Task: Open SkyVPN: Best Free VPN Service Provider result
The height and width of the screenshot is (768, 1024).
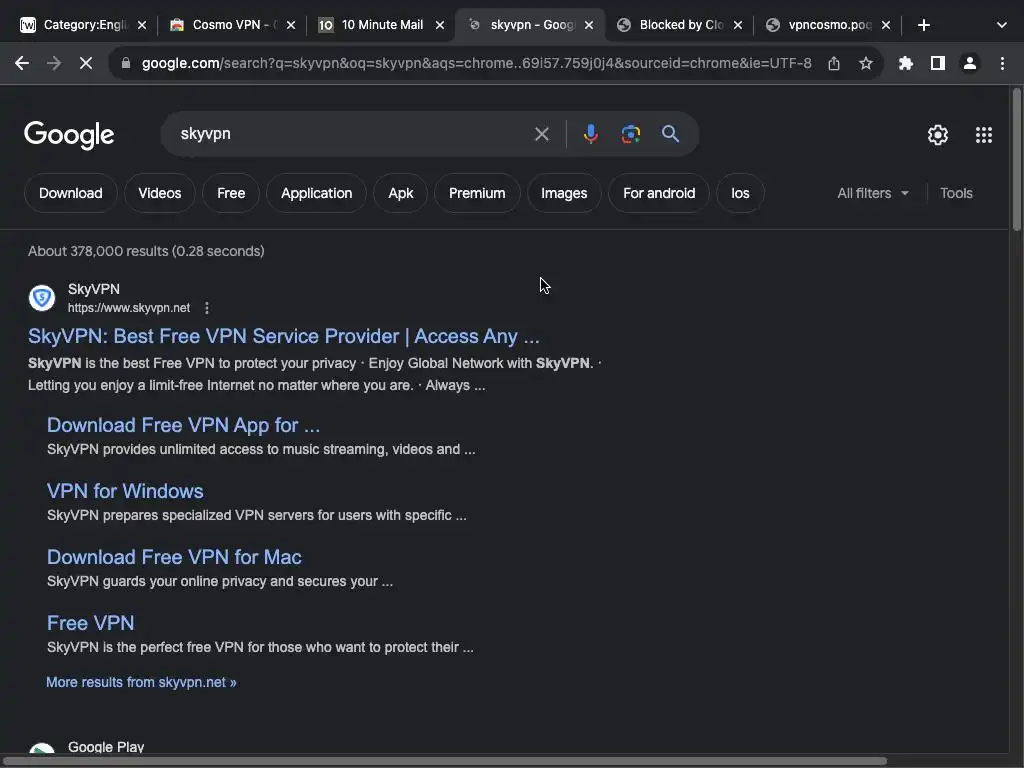Action: click(283, 336)
